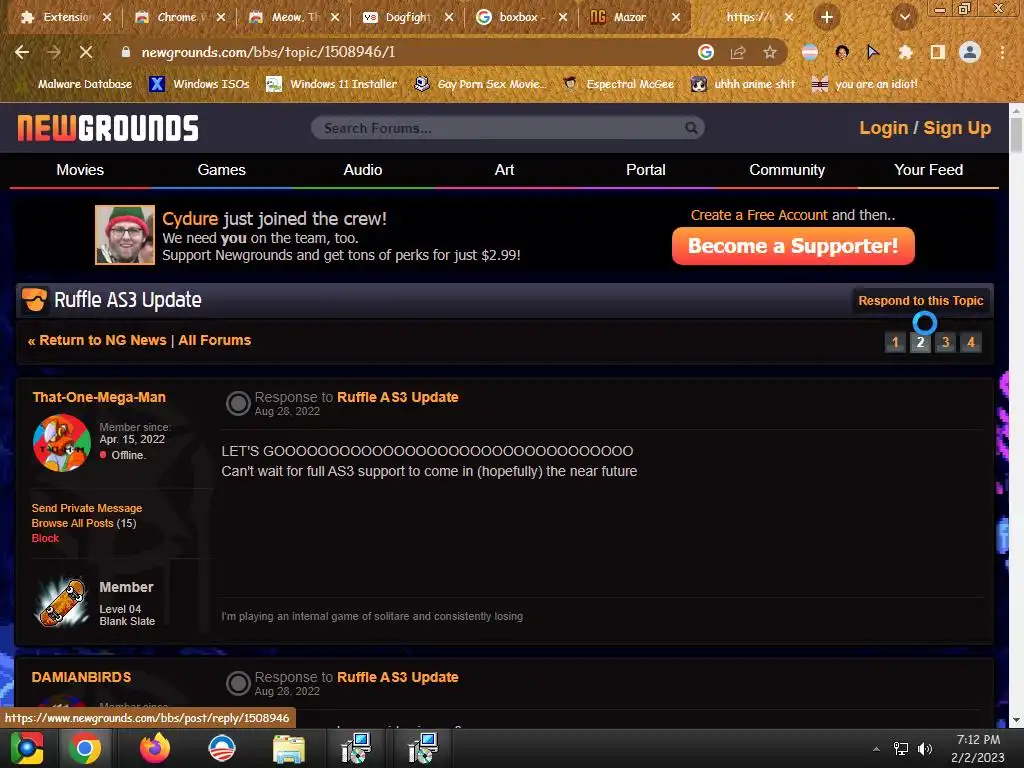Open Chrome from the taskbar
Screen dimensions: 1024x768
tap(85, 748)
